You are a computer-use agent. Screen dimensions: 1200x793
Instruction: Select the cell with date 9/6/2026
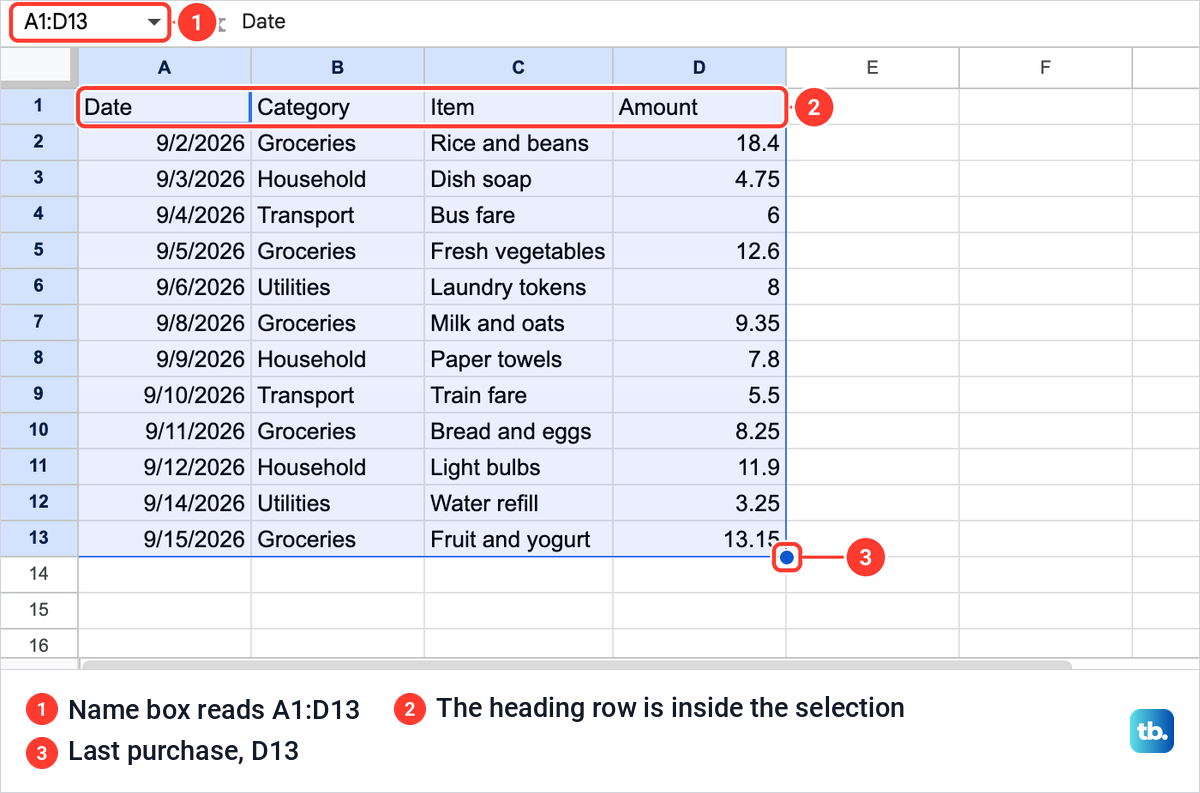(x=165, y=287)
